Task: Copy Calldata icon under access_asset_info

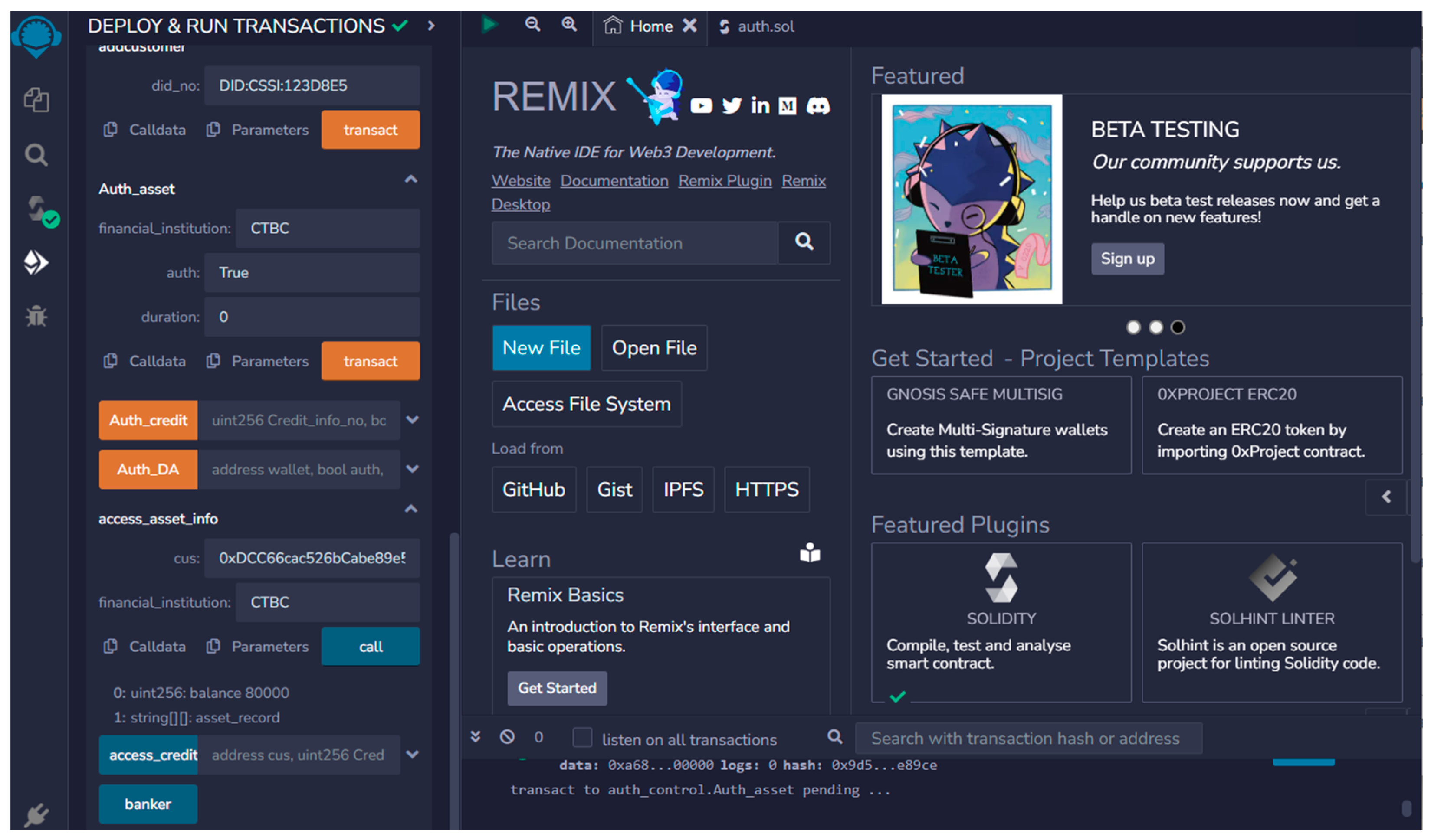Action: (x=111, y=646)
